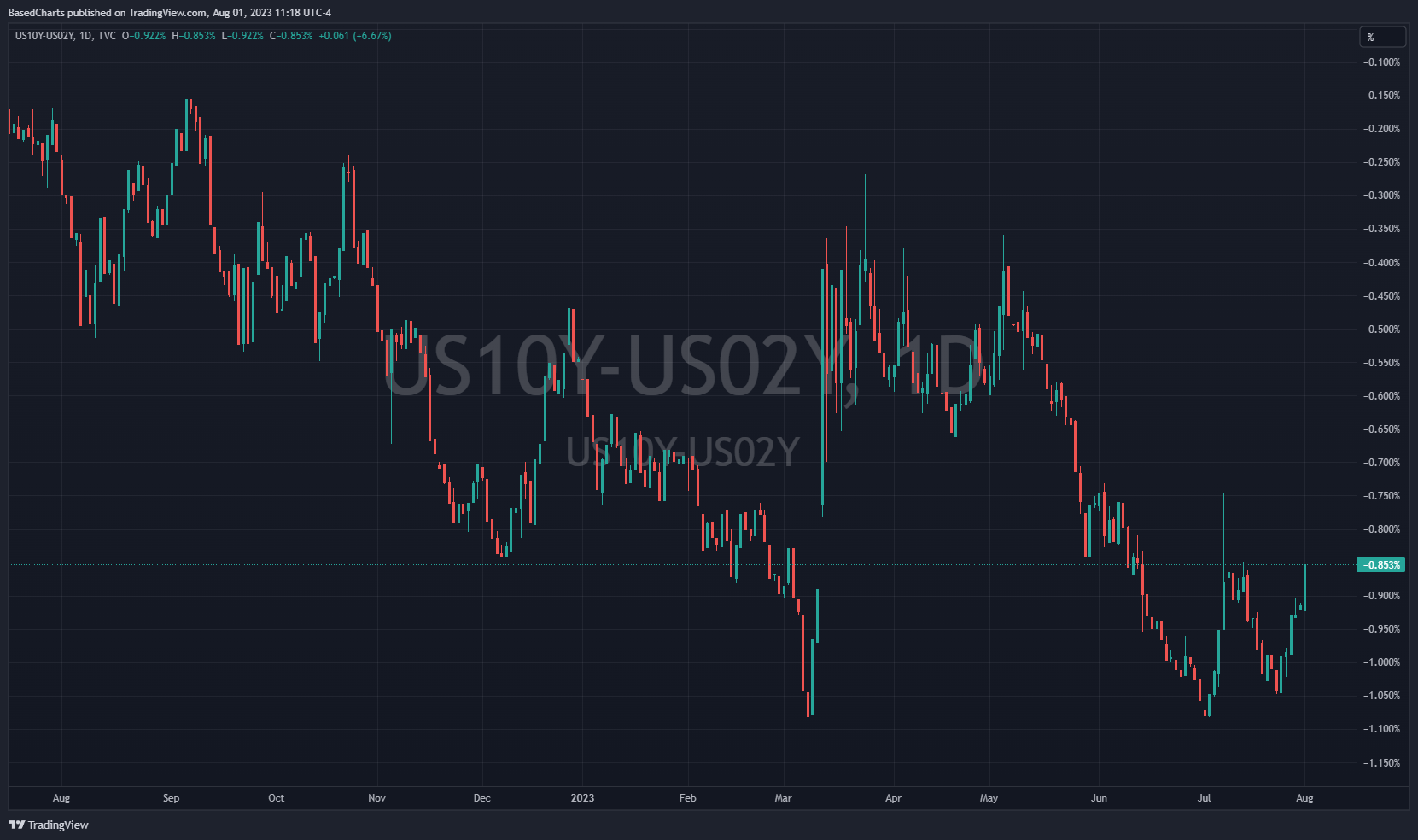Click the green -0.853% current price label
This screenshot has height=840, width=1418.
click(x=1380, y=565)
